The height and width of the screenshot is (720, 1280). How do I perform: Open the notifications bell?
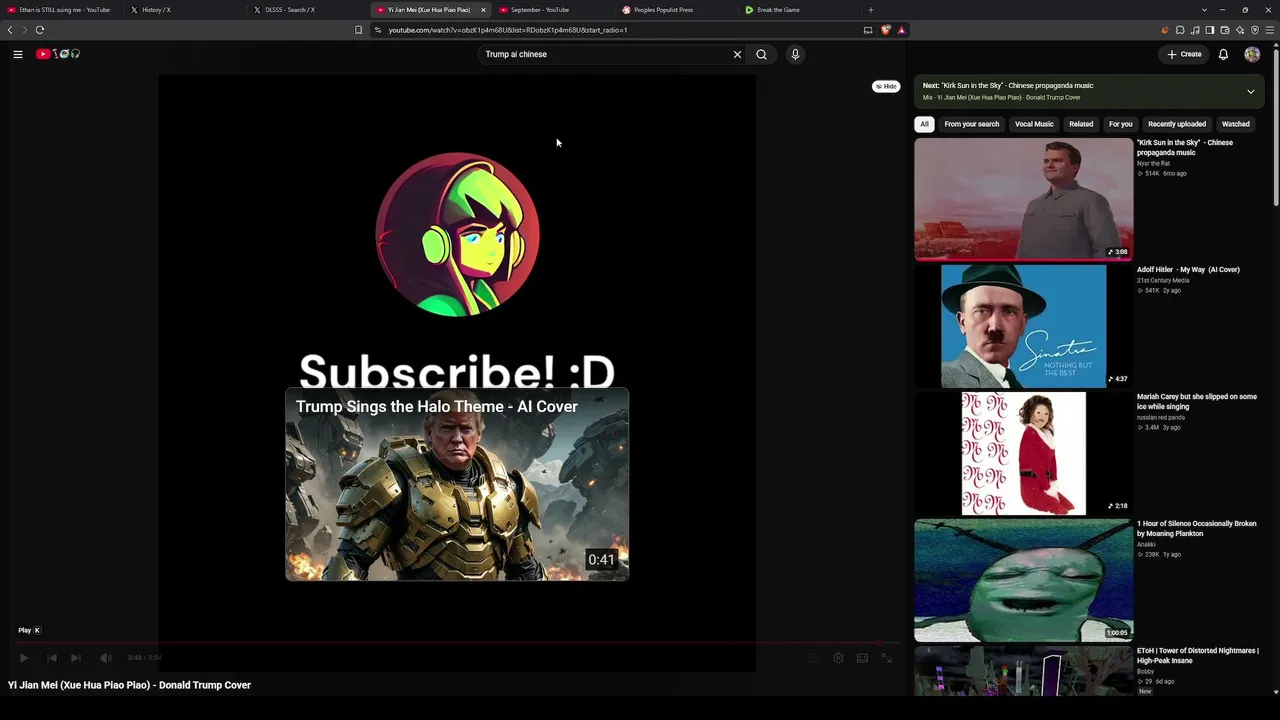click(x=1223, y=54)
